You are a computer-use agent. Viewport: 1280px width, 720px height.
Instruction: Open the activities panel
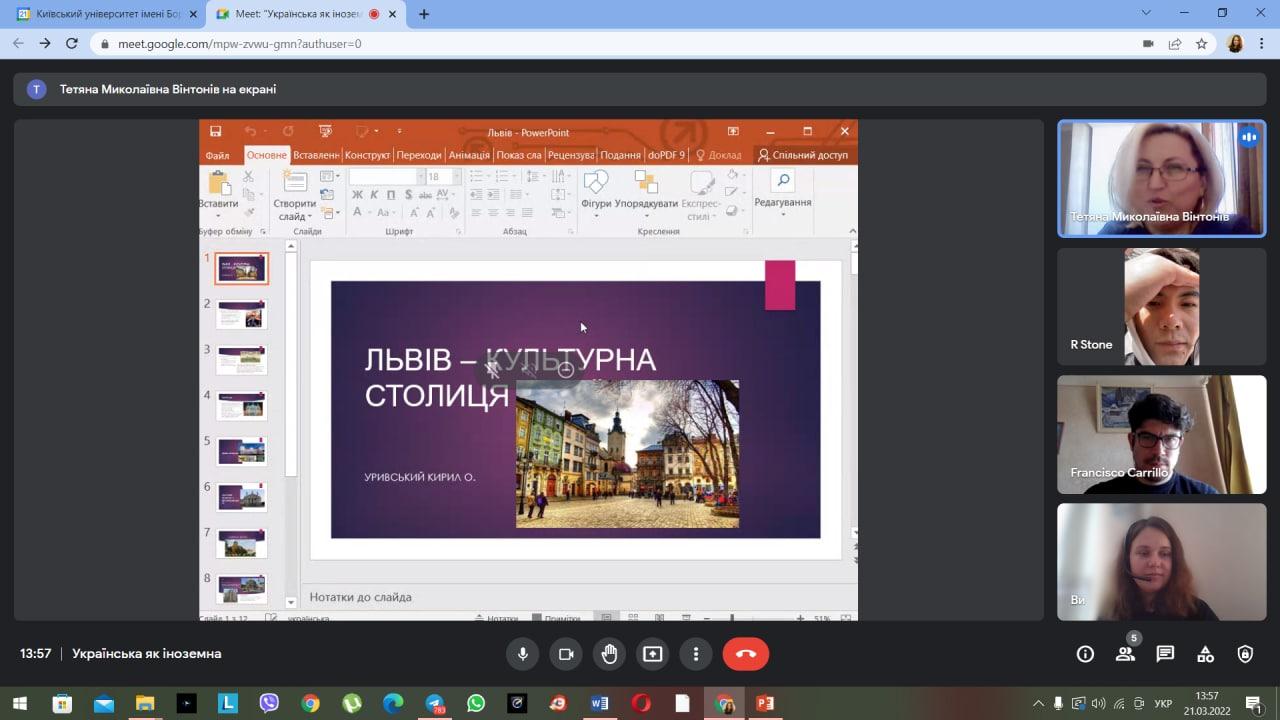[x=1205, y=654]
